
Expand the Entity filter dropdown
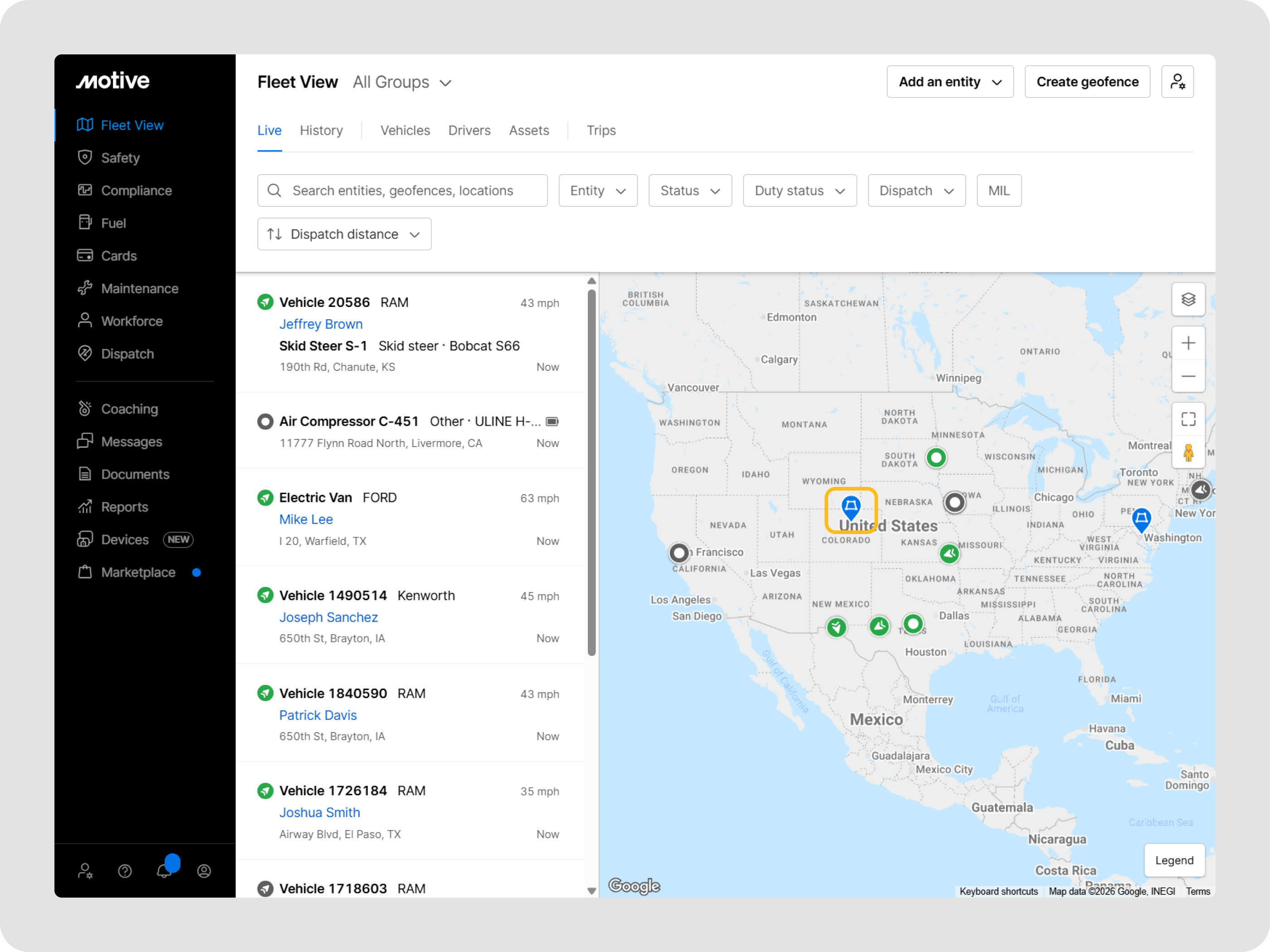(x=597, y=190)
